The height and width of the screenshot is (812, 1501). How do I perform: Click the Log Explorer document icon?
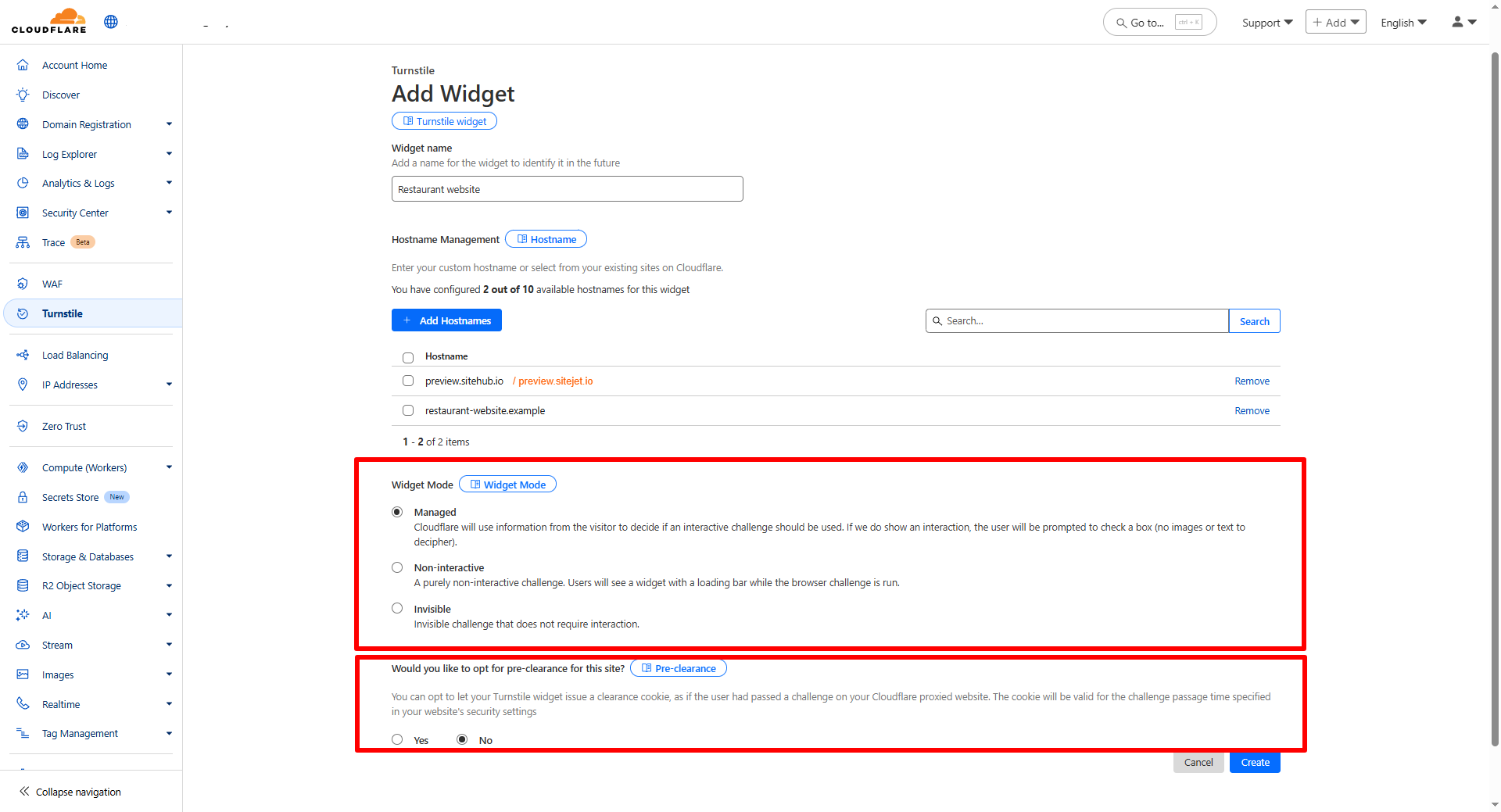tap(23, 154)
